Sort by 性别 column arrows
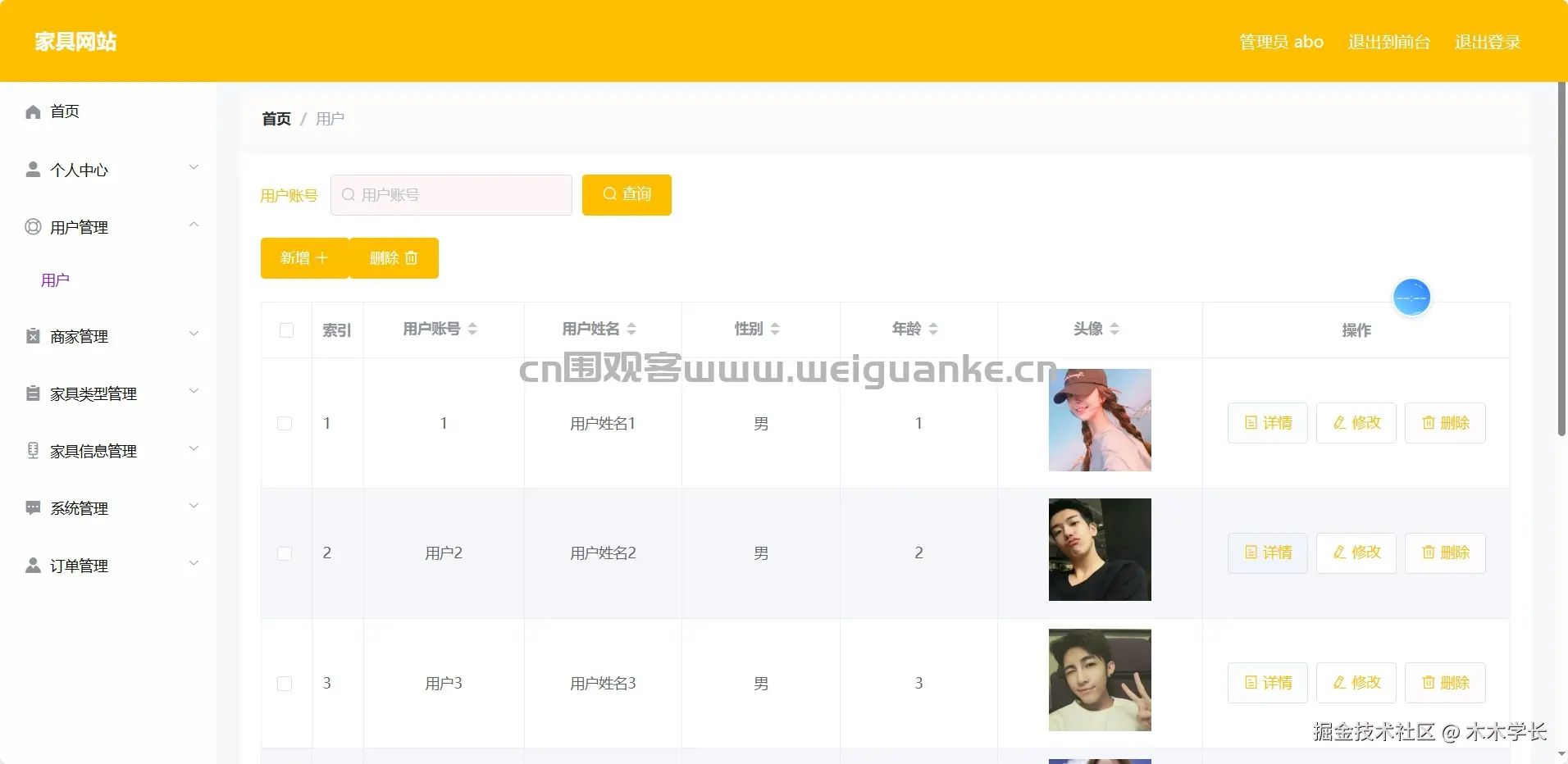 click(x=775, y=329)
